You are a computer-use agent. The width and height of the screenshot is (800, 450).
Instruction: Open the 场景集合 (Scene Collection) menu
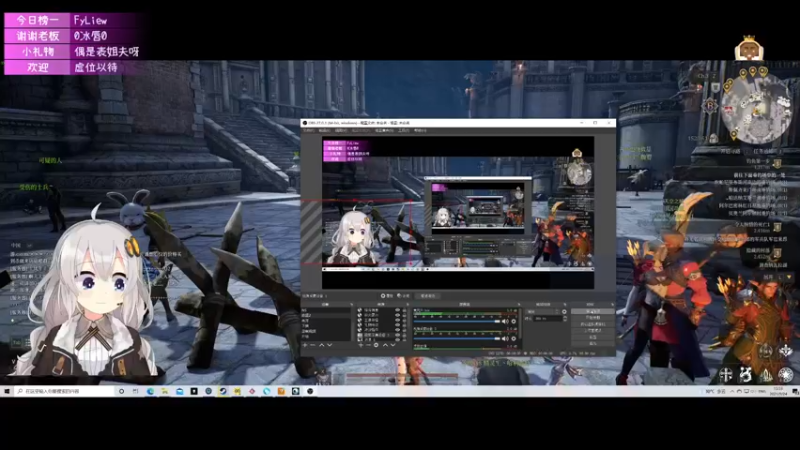[385, 131]
